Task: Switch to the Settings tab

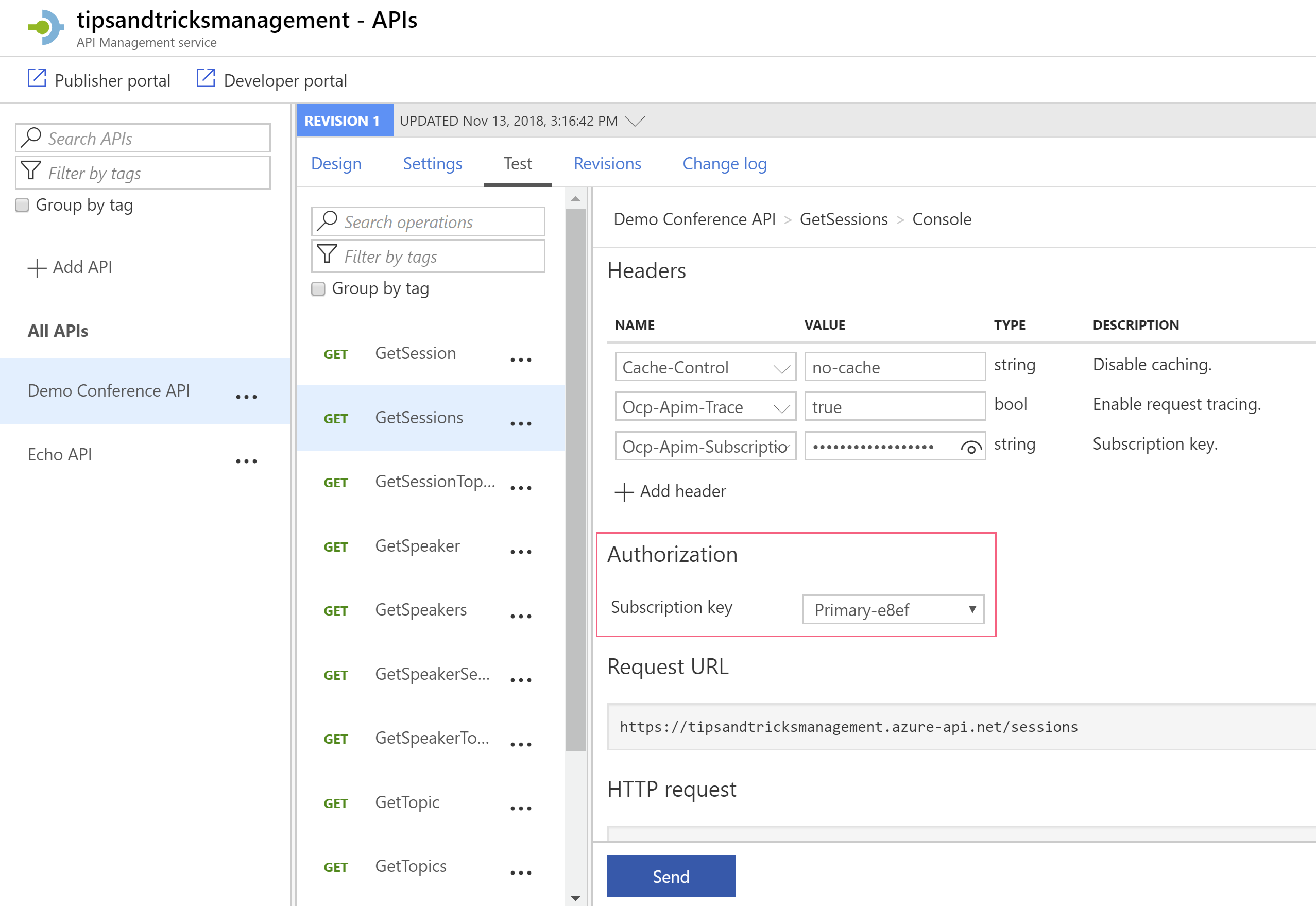Action: pyautogui.click(x=433, y=163)
